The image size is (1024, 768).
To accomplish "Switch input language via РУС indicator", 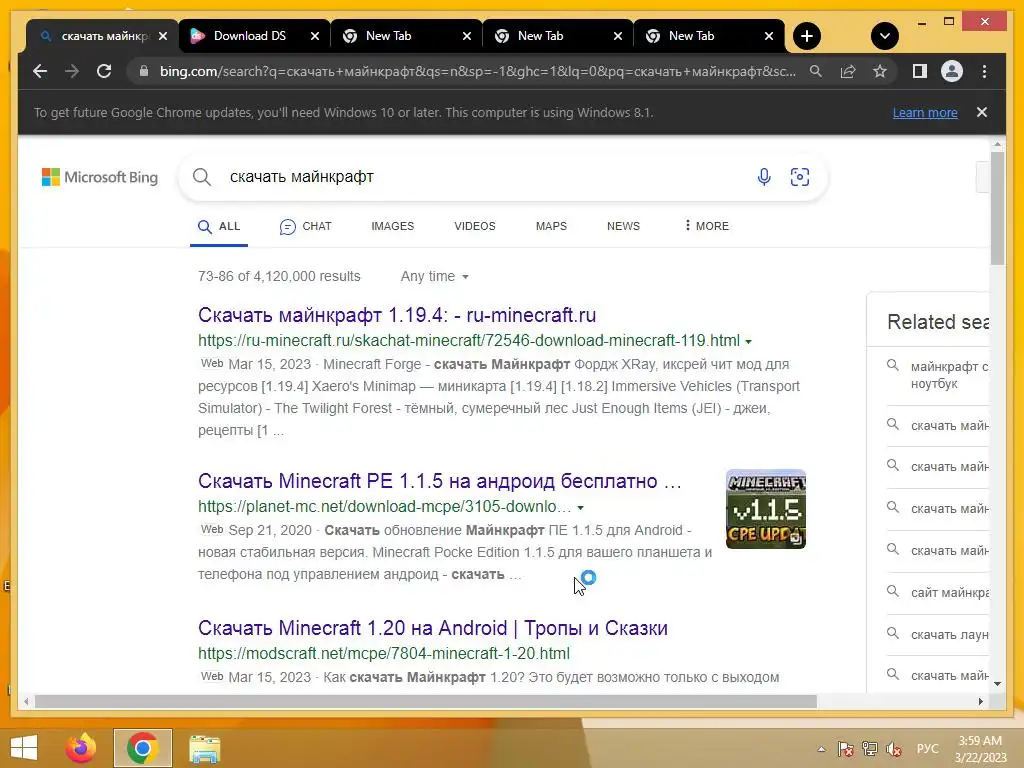I will click(x=927, y=748).
